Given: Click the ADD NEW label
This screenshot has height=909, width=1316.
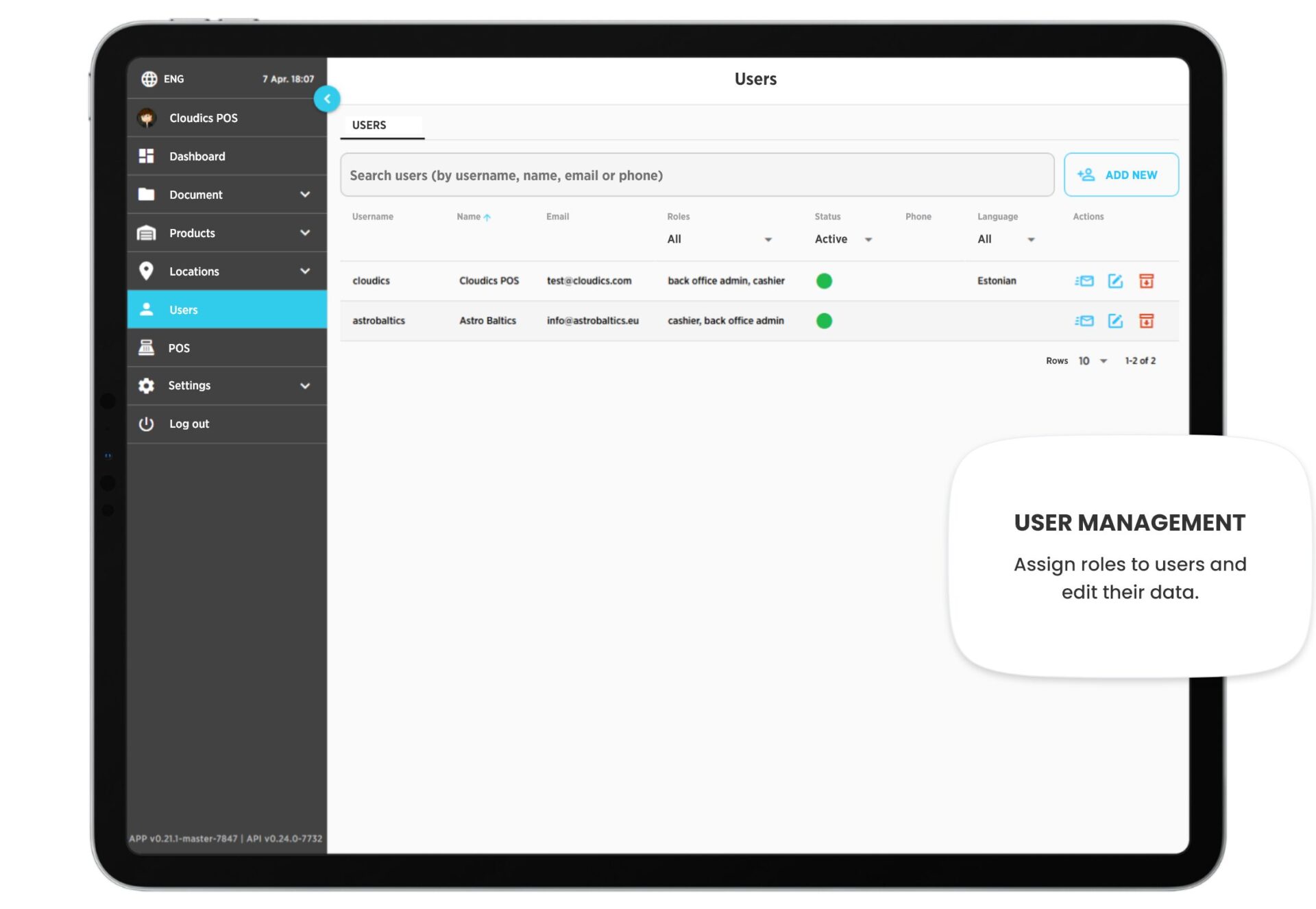Looking at the screenshot, I should coord(1131,175).
